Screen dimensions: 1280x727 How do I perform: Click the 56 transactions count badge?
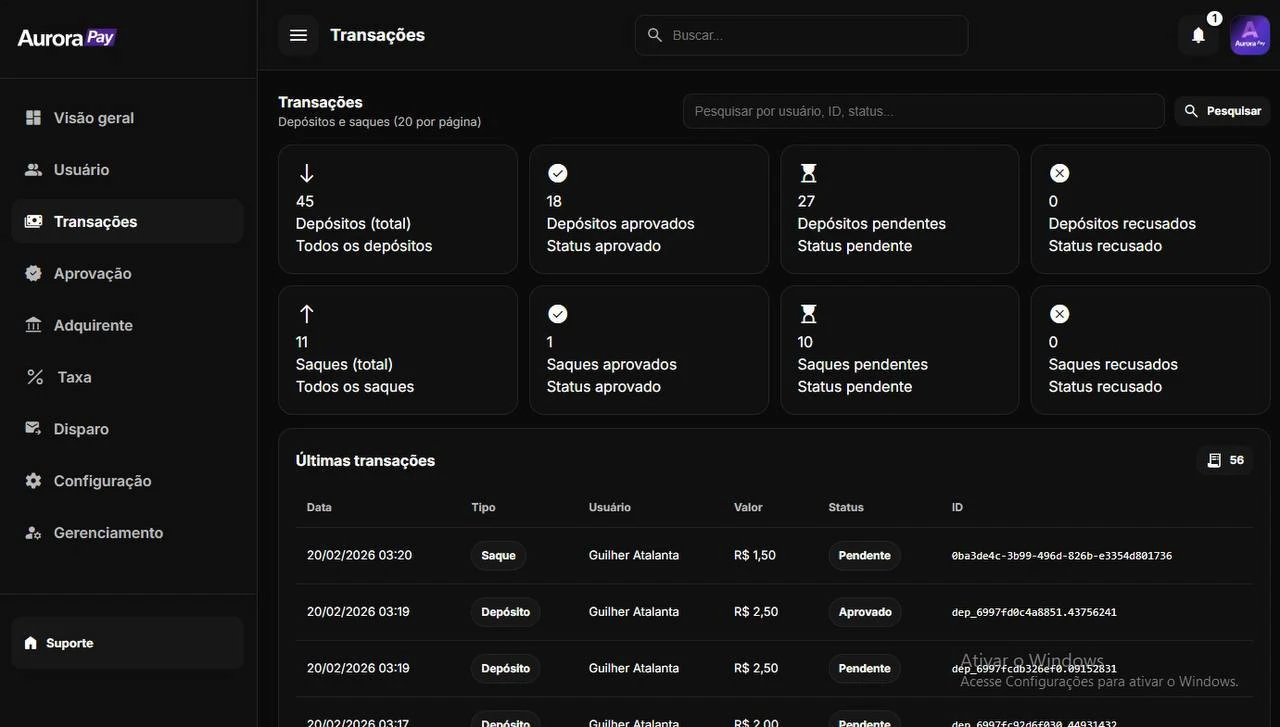tap(1226, 460)
